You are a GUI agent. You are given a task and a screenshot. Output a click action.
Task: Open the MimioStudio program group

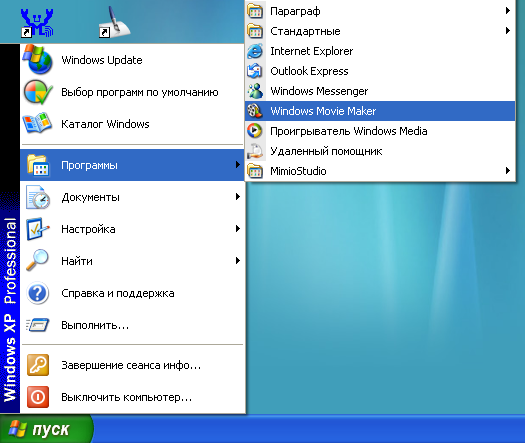[380, 171]
